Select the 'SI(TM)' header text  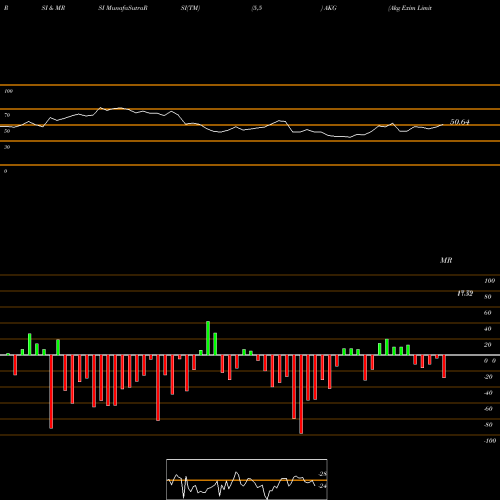(x=190, y=8)
